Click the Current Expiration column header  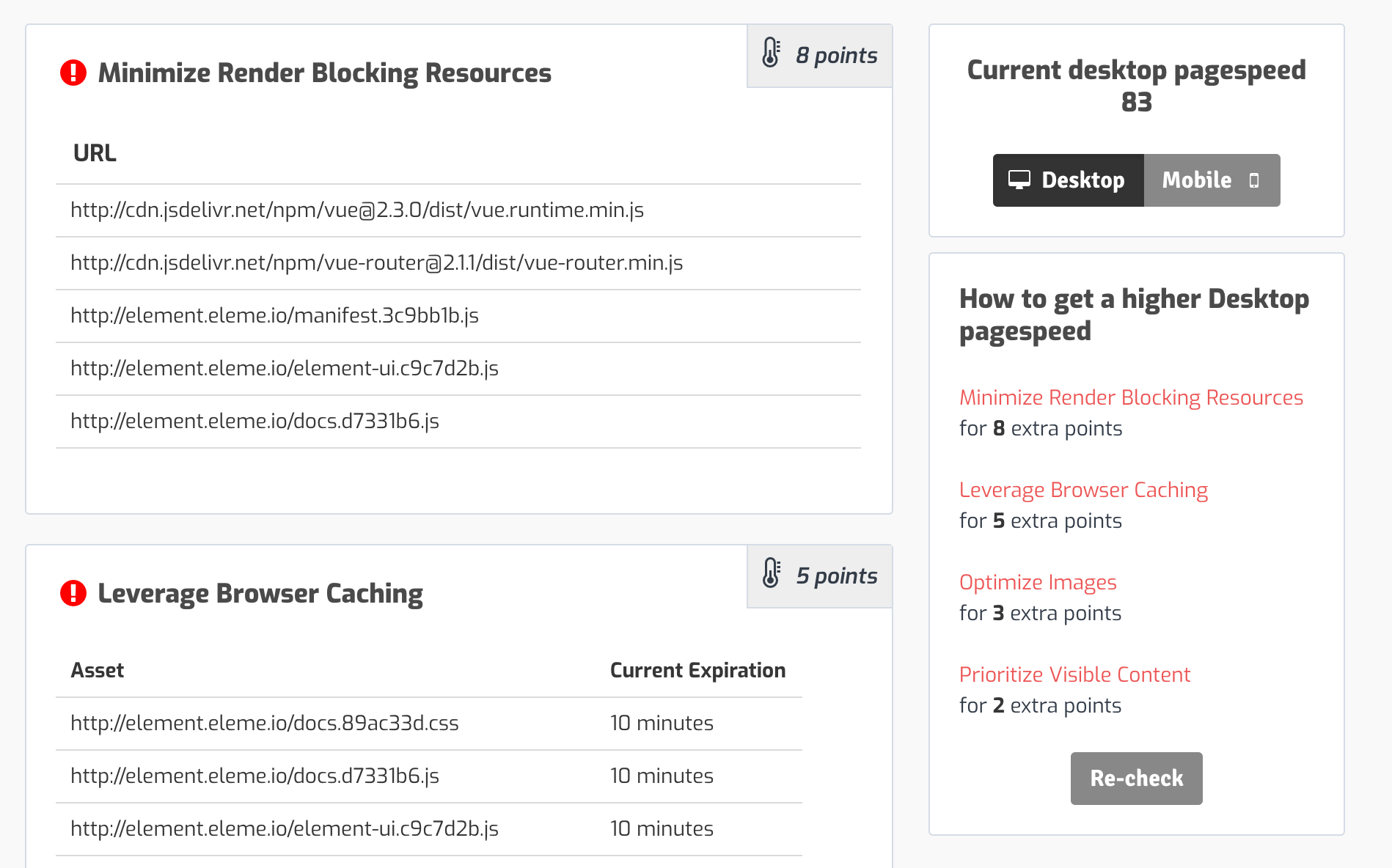[x=697, y=671]
